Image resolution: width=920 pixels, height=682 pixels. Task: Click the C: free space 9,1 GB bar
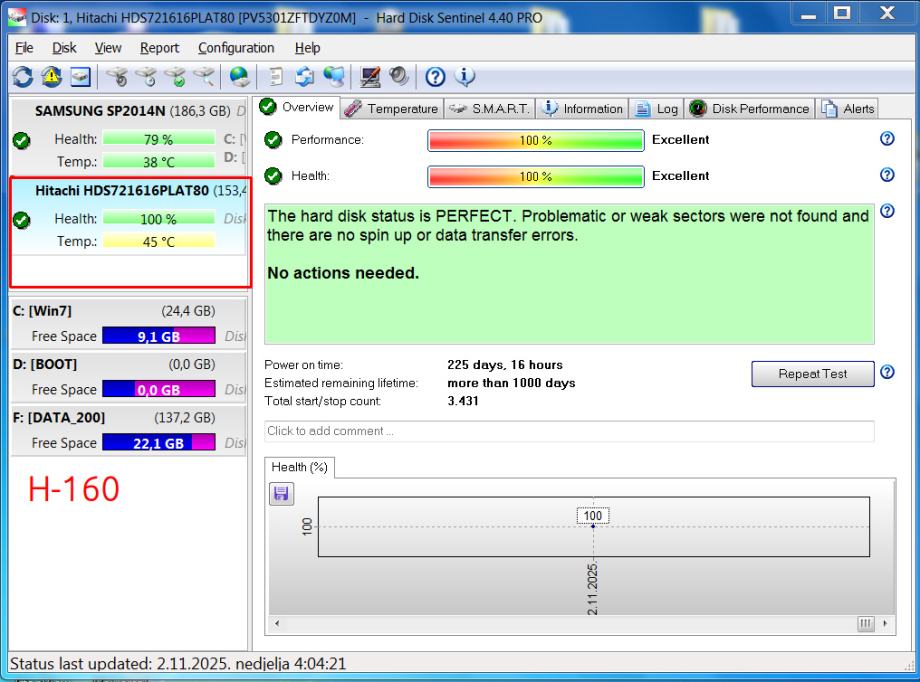pos(159,336)
